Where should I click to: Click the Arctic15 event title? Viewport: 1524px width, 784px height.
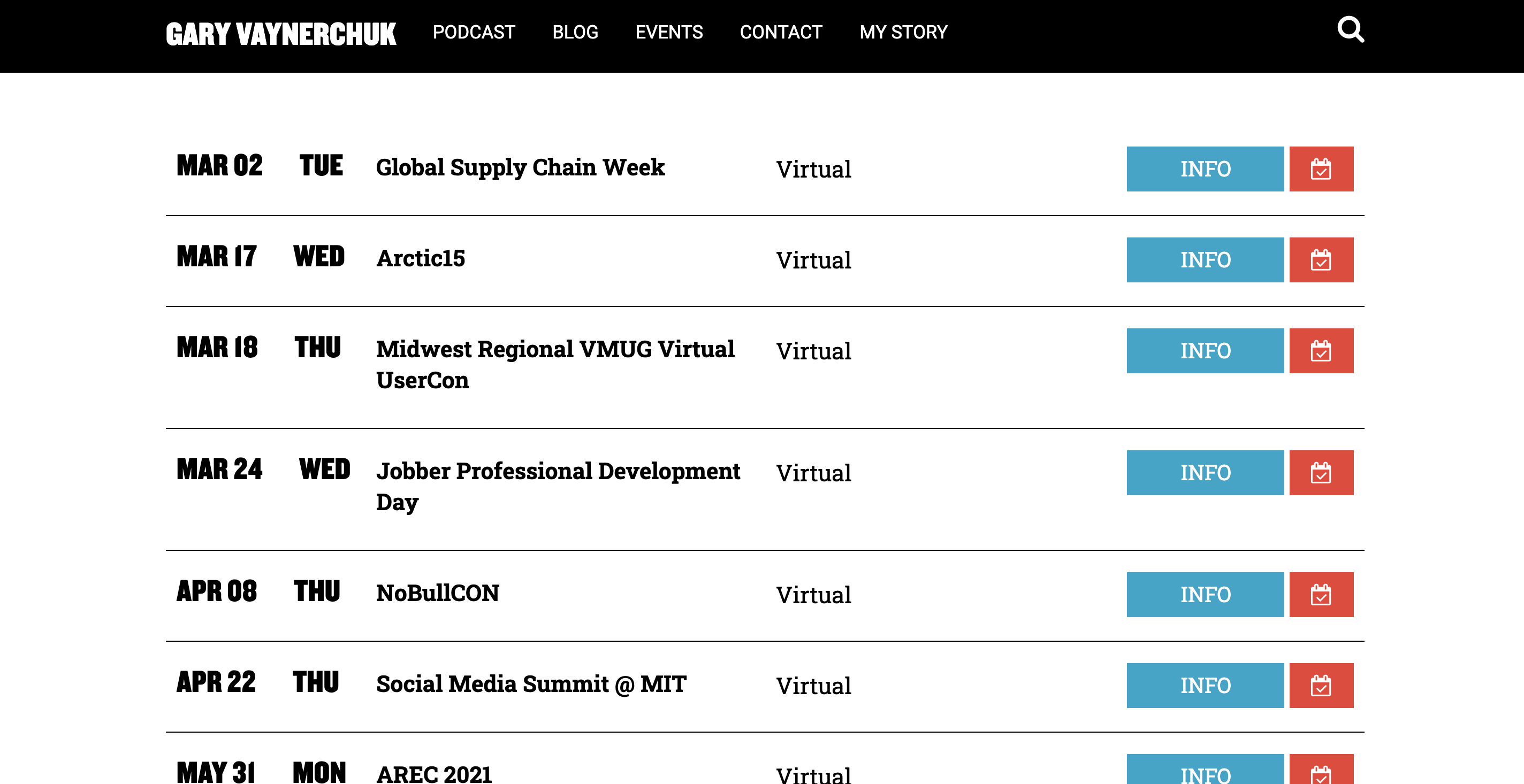[x=421, y=258]
